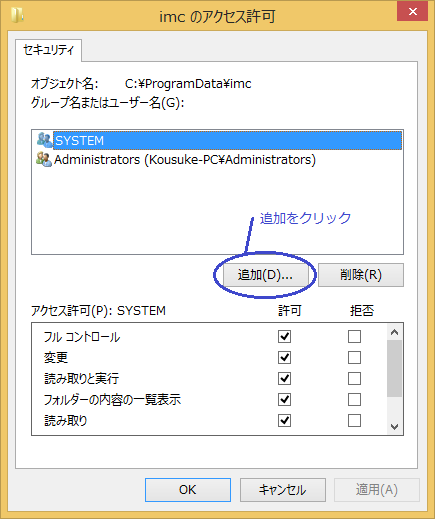Click the SYSTEM user group icon

[x=44, y=140]
